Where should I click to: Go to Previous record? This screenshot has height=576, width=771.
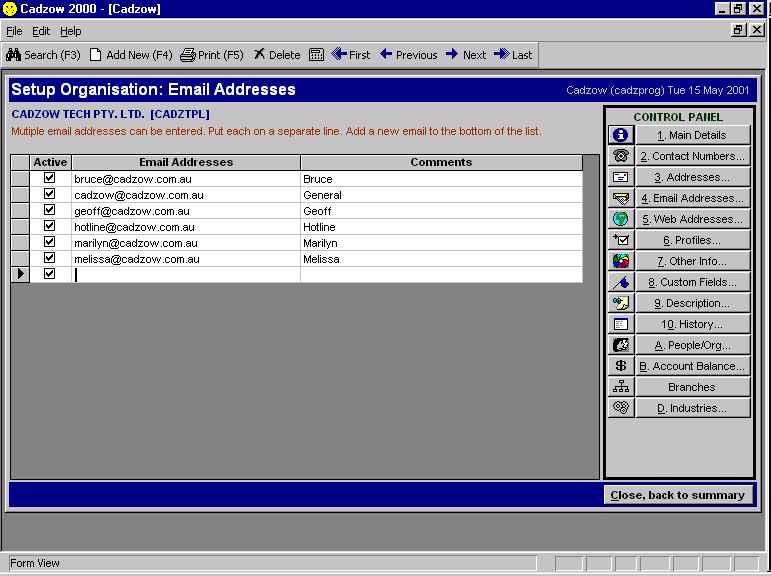click(409, 55)
